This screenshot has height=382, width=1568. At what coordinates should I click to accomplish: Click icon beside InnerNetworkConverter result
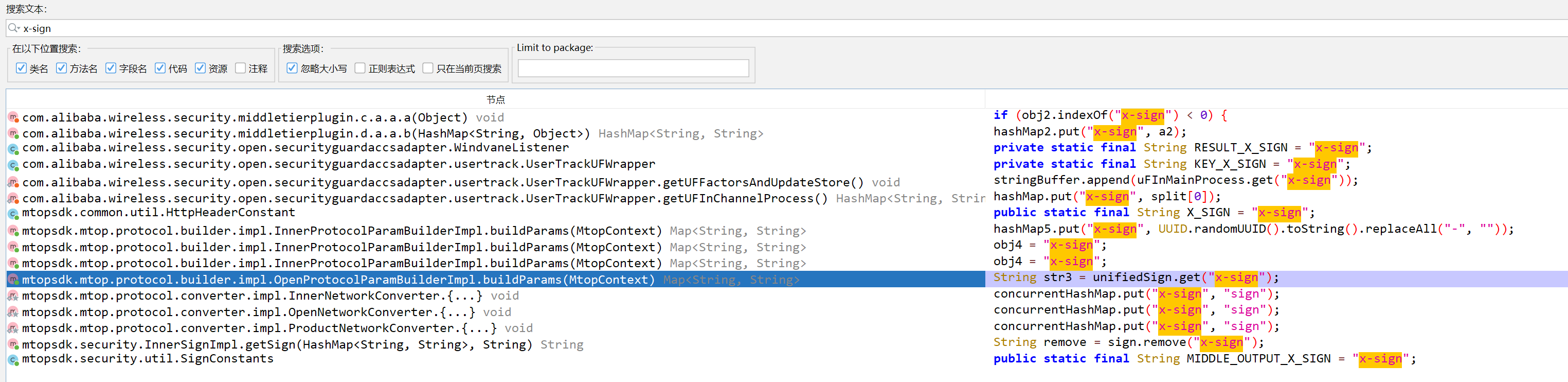tap(13, 296)
